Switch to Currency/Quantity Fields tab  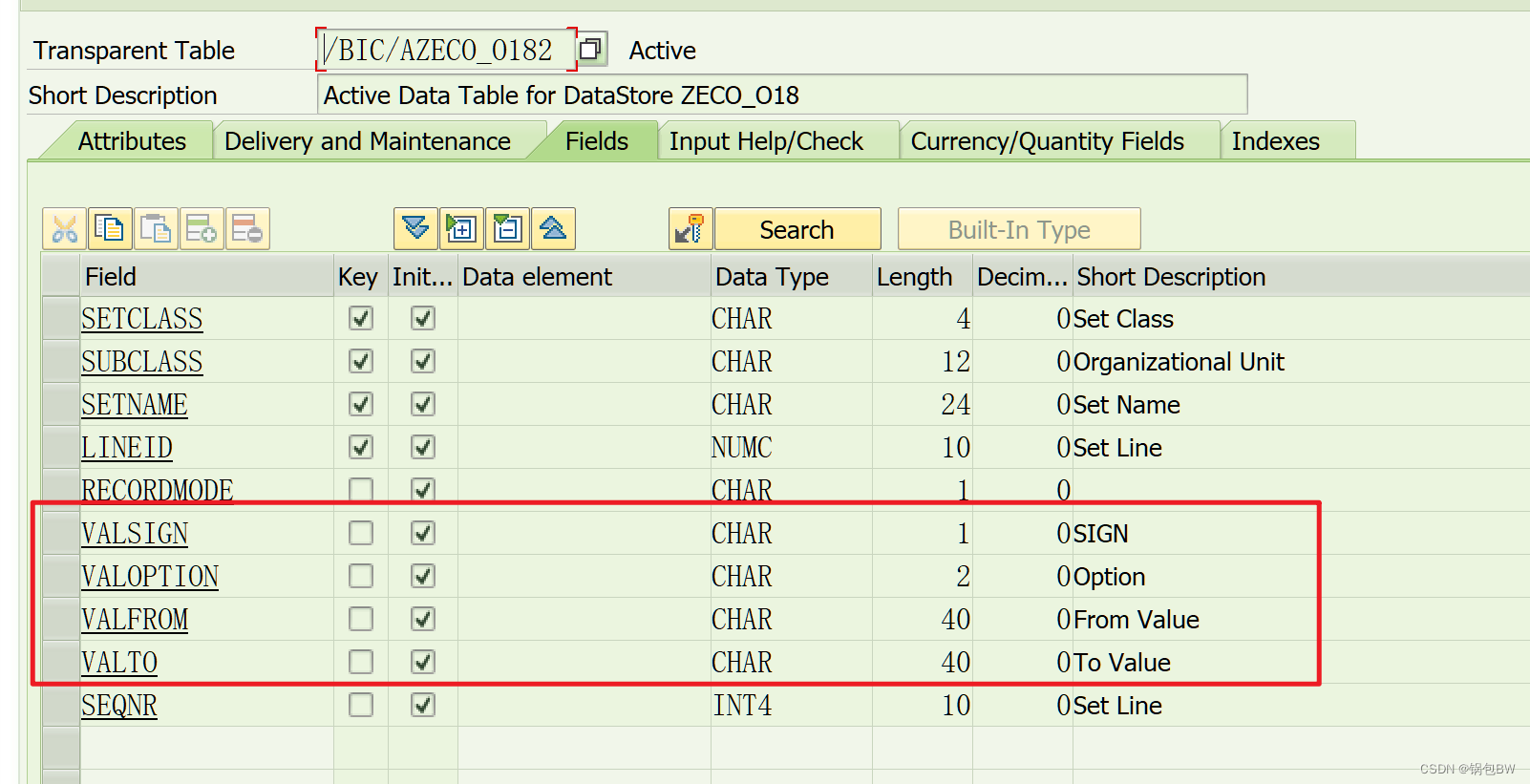pos(1048,141)
